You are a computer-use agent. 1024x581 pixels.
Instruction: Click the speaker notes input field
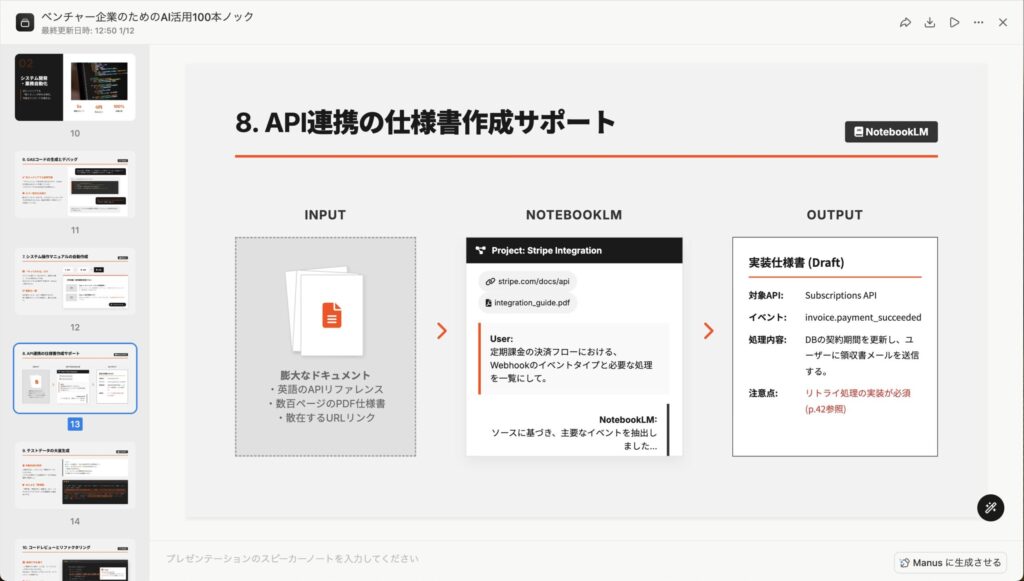coord(500,559)
